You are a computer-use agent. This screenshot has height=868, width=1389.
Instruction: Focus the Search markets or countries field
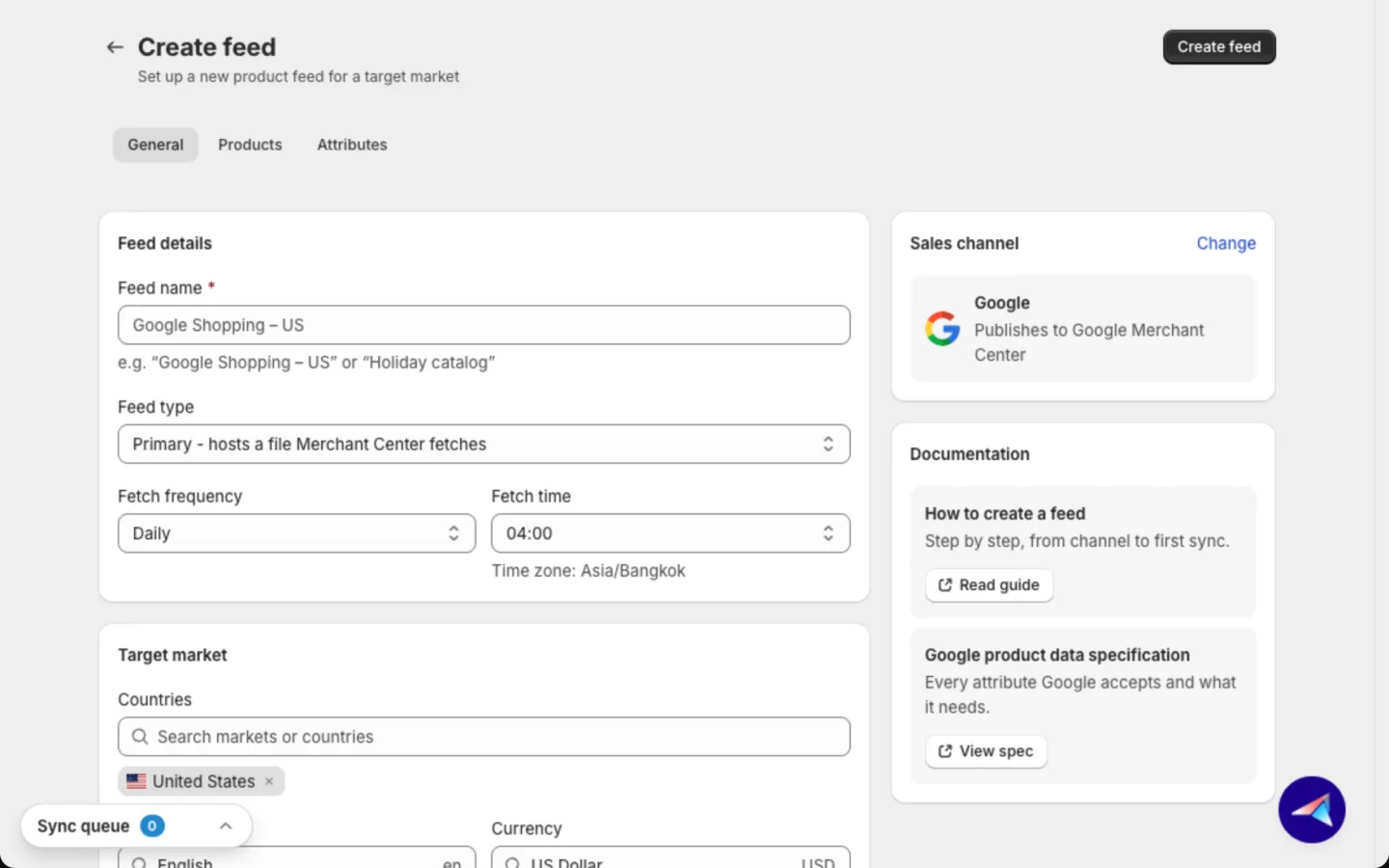(484, 737)
